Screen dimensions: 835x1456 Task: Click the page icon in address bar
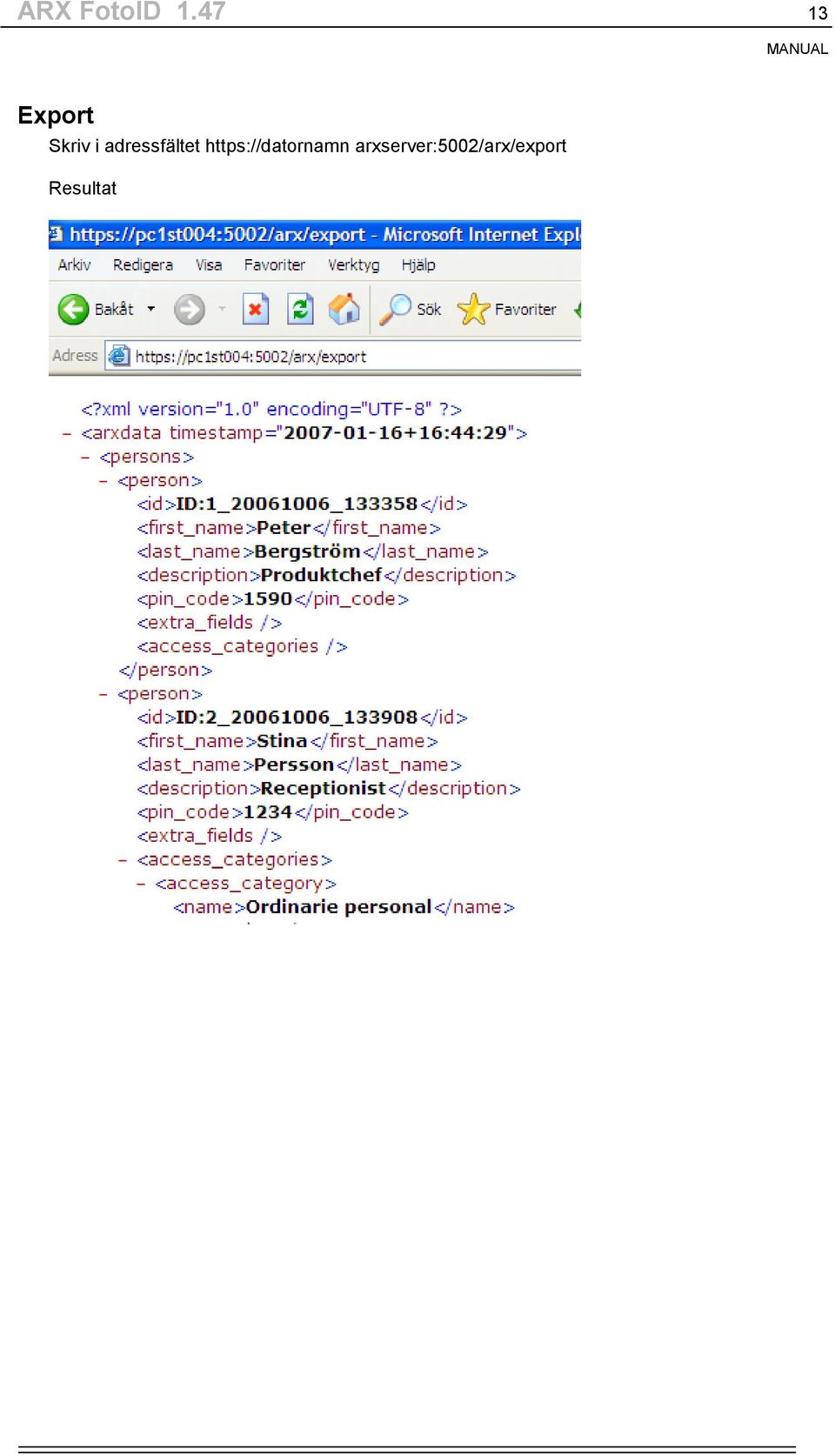click(118, 356)
